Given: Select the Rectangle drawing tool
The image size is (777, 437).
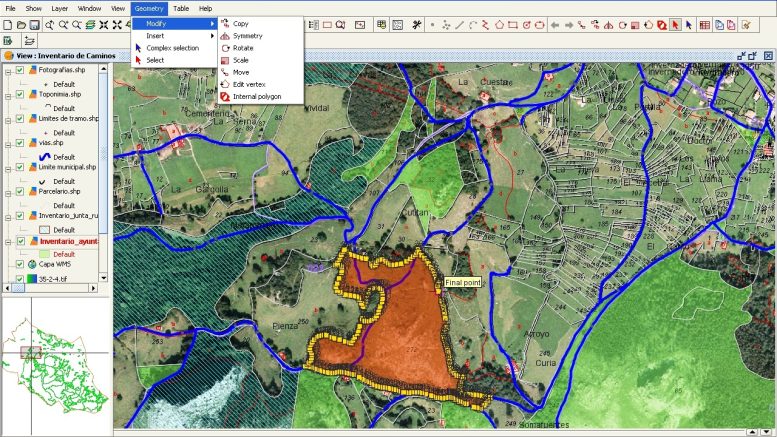Looking at the screenshot, I should (513, 25).
